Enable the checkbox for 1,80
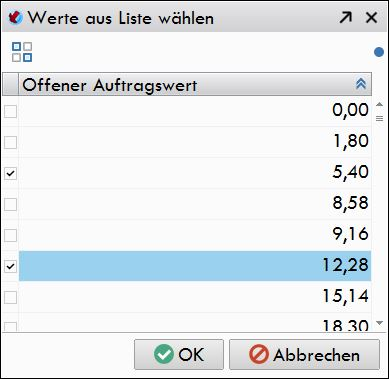Image resolution: width=389 pixels, height=379 pixels. pos(10,143)
